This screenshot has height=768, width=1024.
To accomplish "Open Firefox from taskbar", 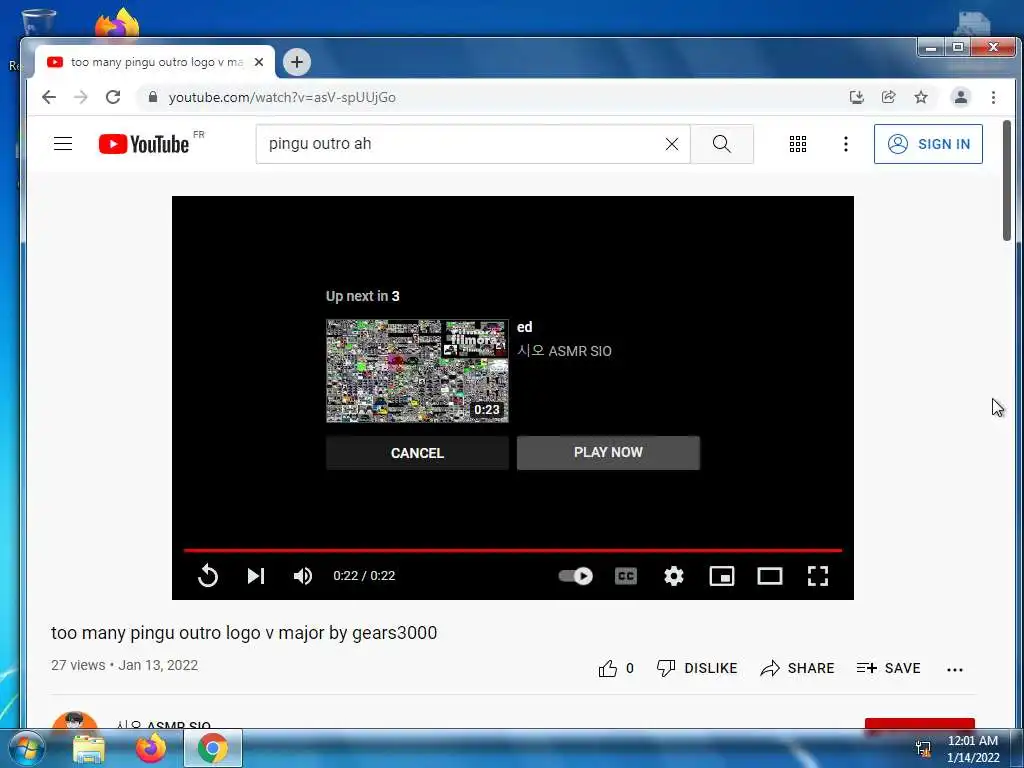I will (x=150, y=749).
